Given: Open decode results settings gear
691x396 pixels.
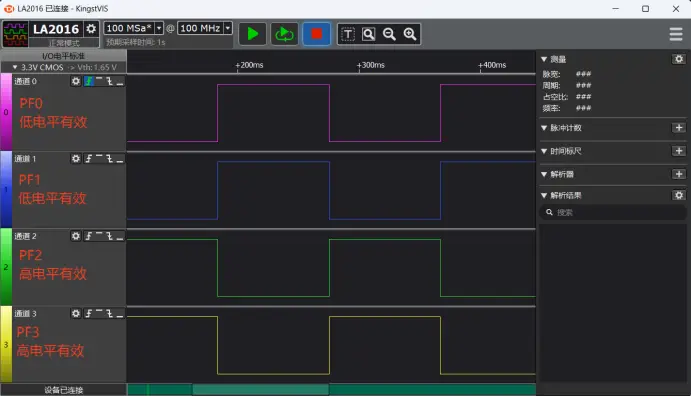Looking at the screenshot, I should pos(679,195).
